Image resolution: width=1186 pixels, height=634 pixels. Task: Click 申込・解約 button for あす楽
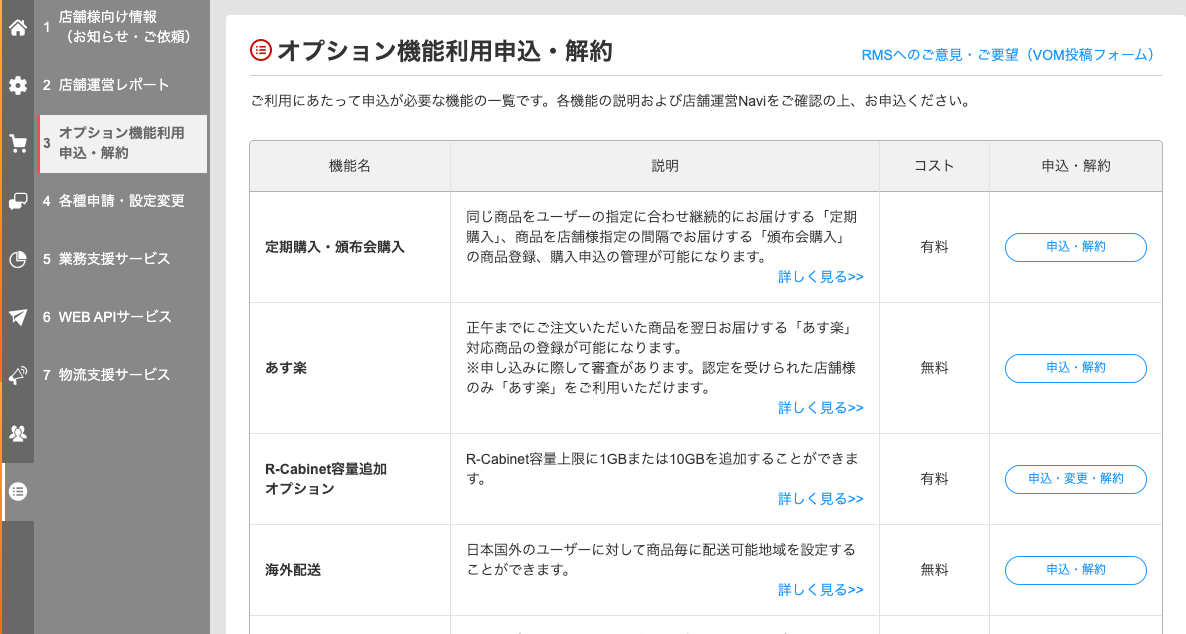coord(1076,368)
